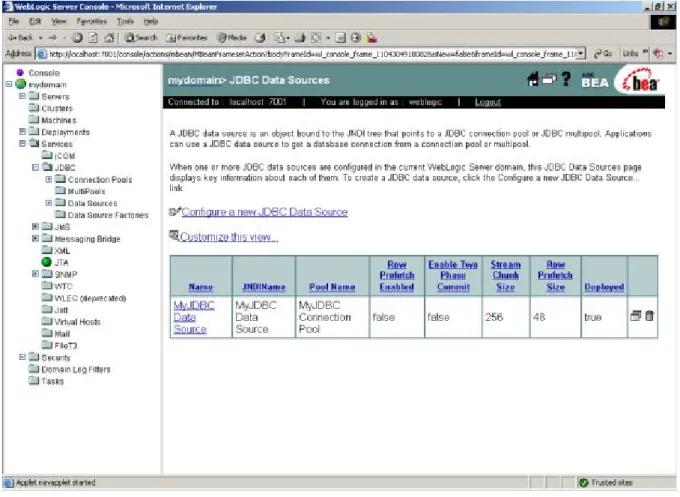Click the Trusted sites status bar zone
680x497 pixels.
[x=606, y=483]
